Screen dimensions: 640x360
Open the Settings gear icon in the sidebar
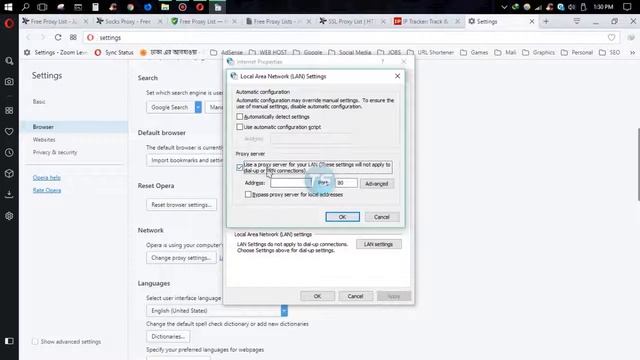(x=9, y=216)
